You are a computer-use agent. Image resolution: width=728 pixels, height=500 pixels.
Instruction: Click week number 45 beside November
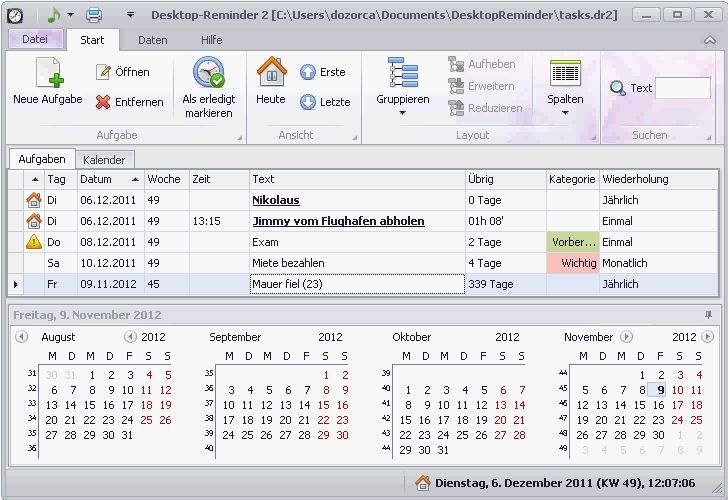tap(563, 388)
